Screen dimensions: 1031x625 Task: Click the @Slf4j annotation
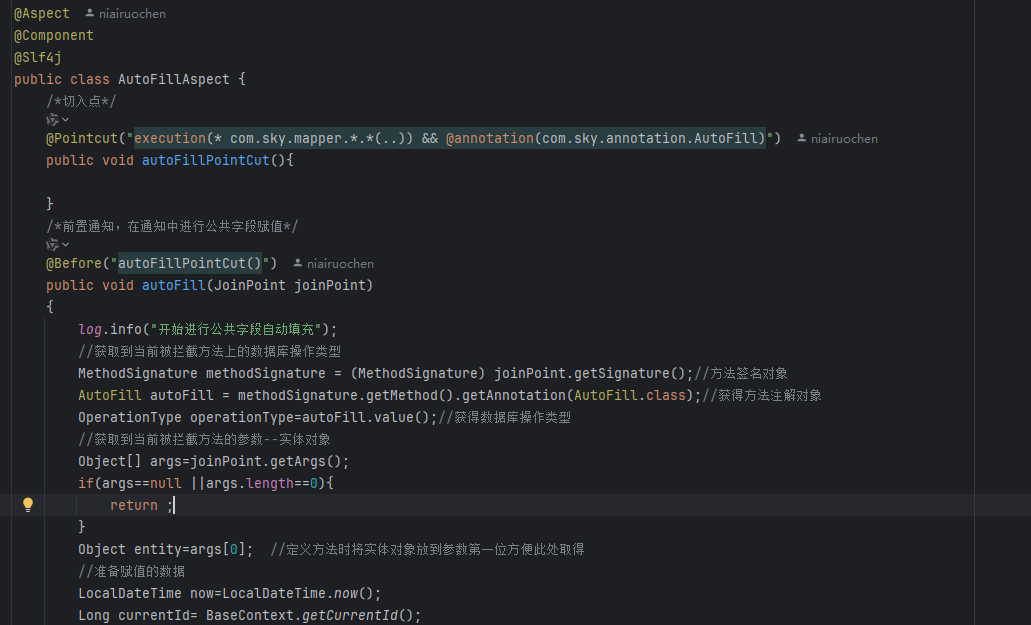tap(37, 57)
